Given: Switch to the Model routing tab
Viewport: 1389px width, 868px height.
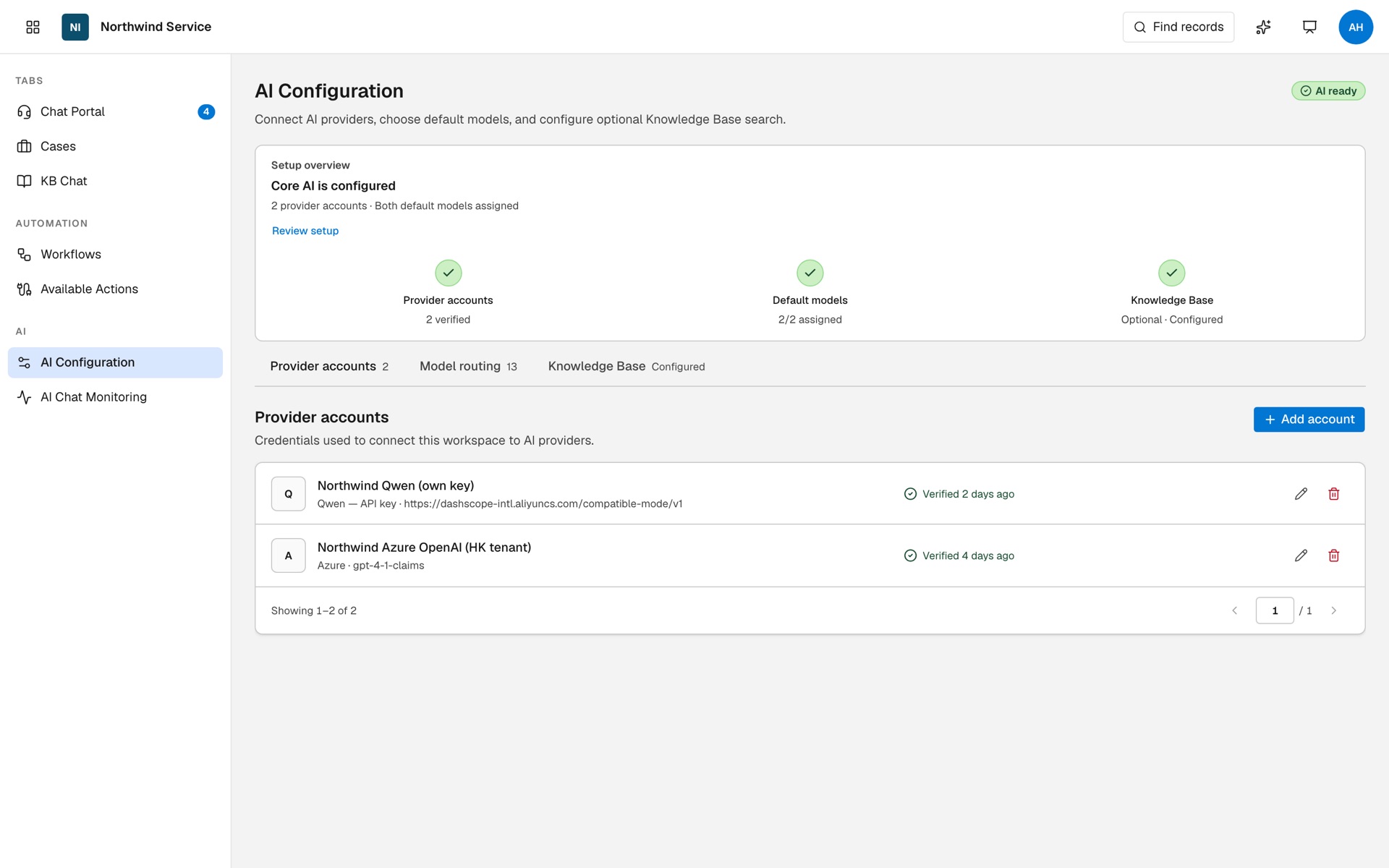Looking at the screenshot, I should (x=468, y=366).
